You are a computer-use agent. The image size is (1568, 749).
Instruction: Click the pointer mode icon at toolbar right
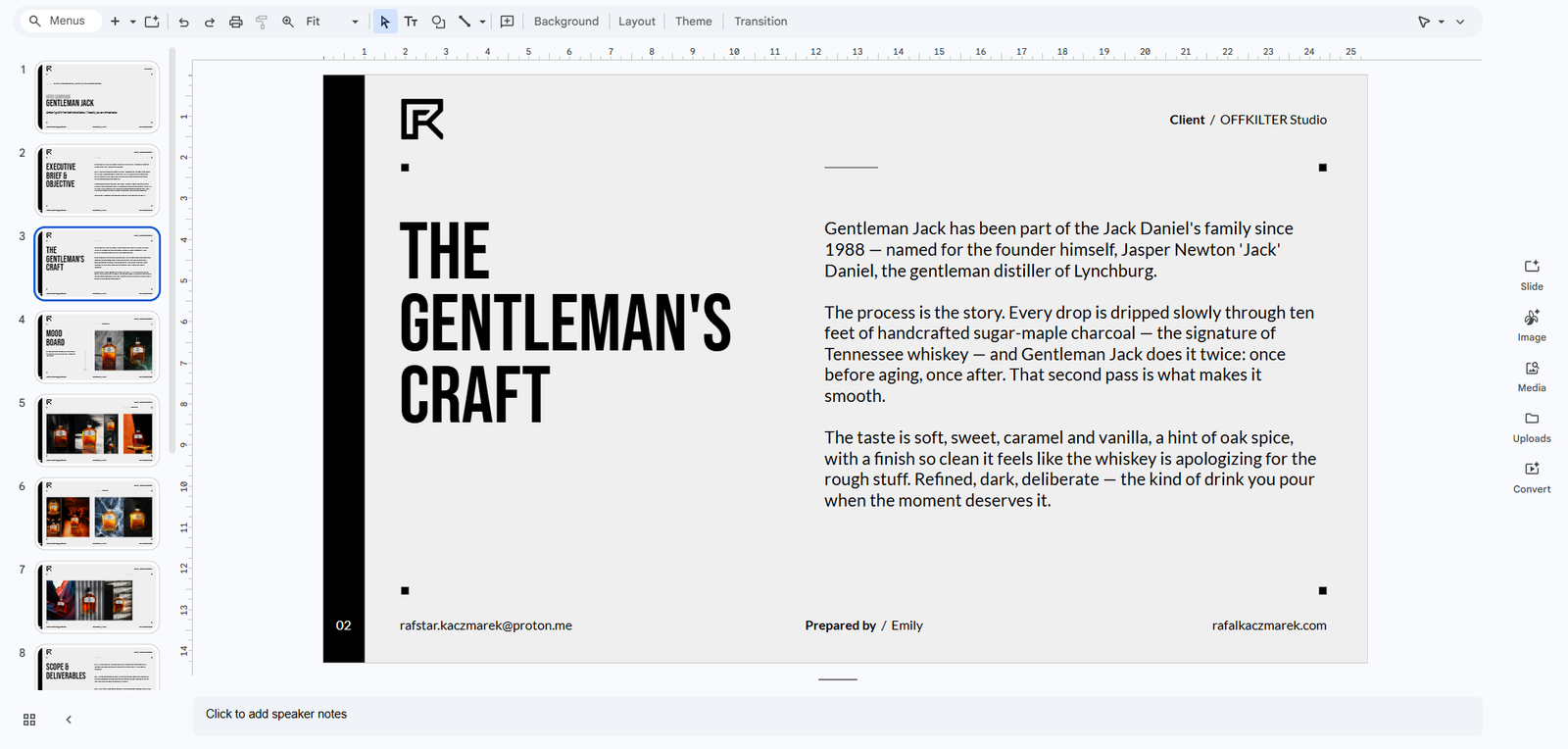(1425, 22)
